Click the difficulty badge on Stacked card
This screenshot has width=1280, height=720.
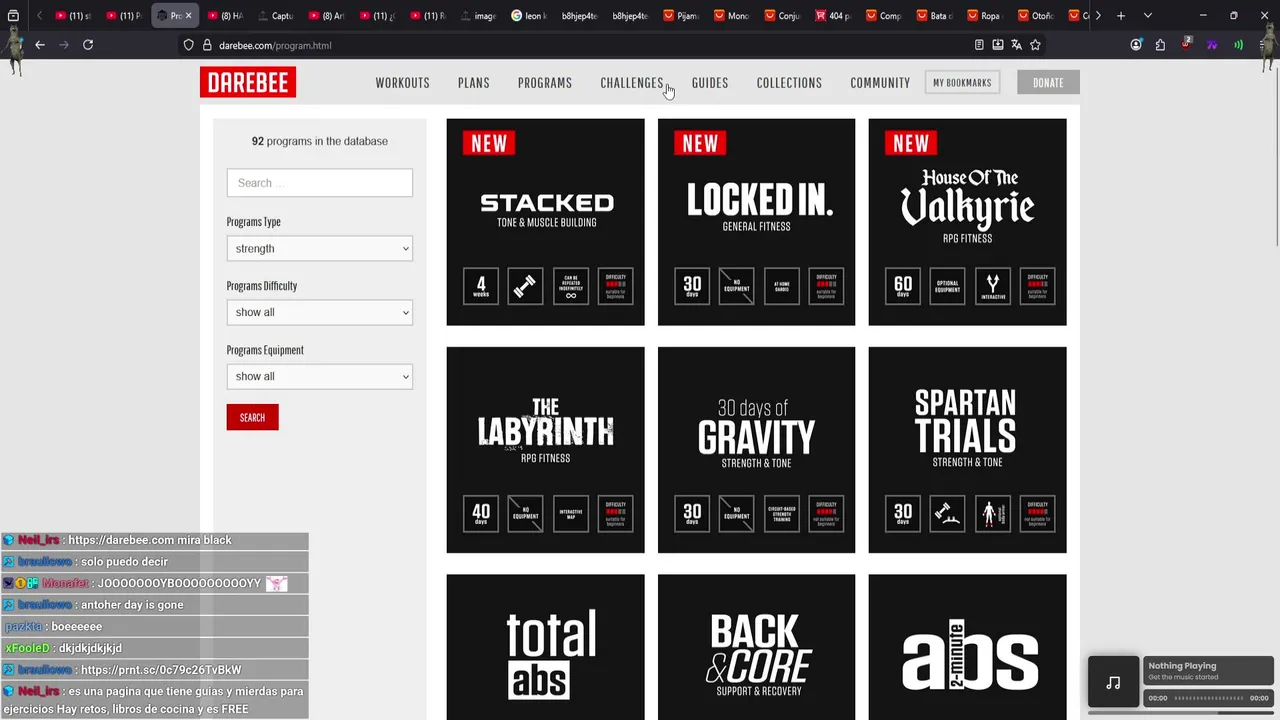[x=615, y=286]
